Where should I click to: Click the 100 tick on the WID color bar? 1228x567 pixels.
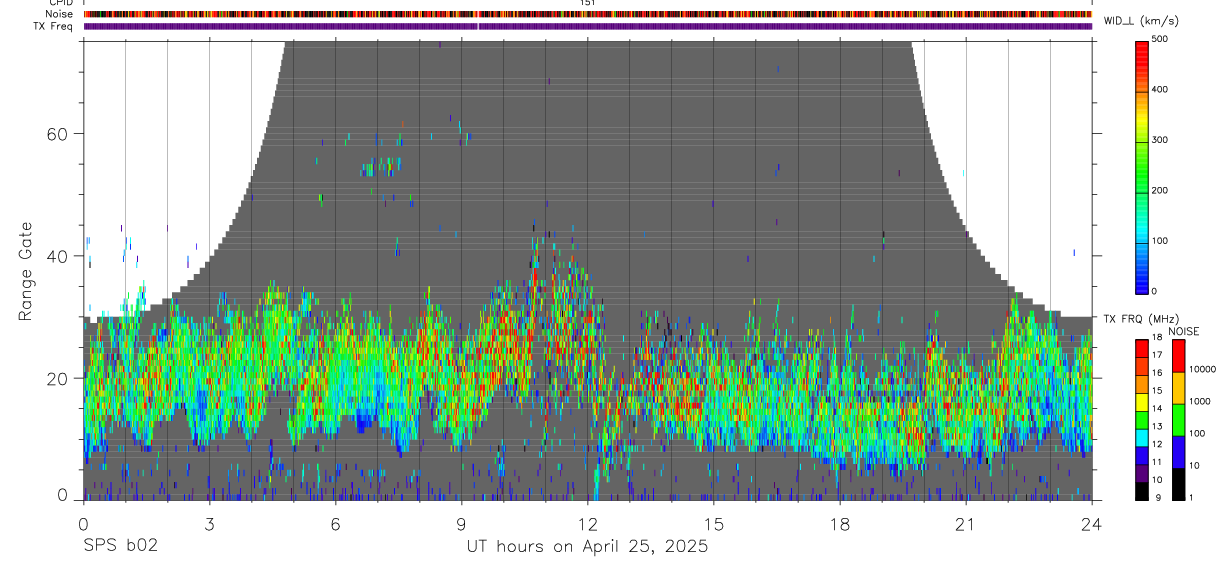coord(1161,241)
